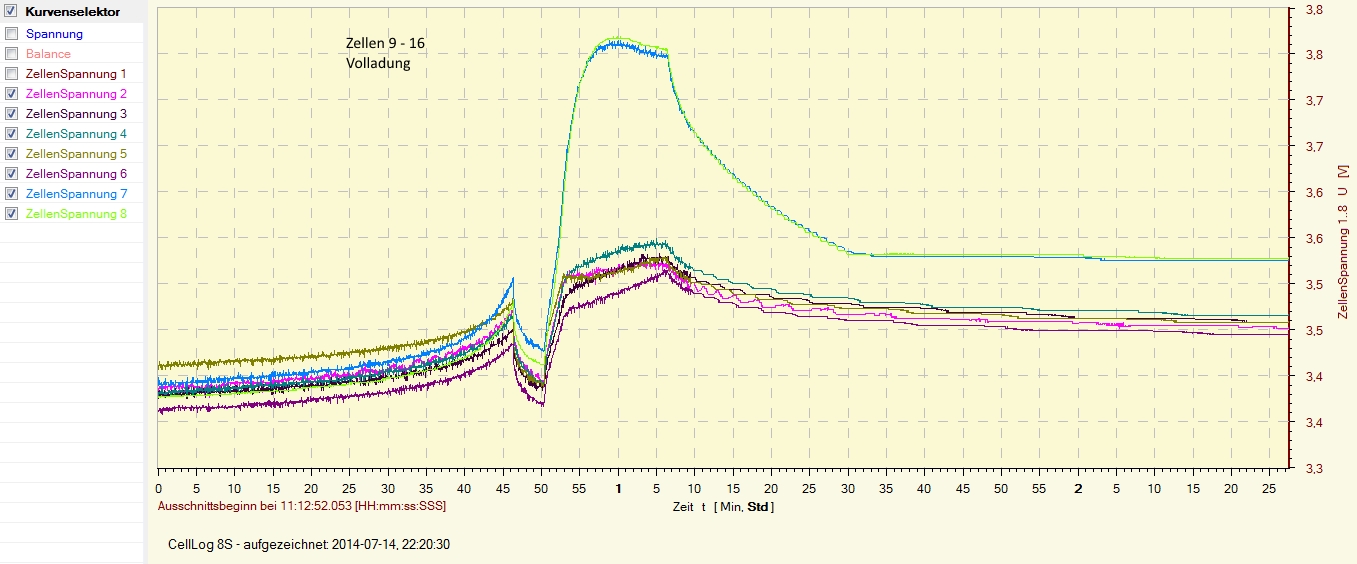This screenshot has width=1357, height=564.
Task: Uncheck the ZellenSpannung 3 checkbox
Action: pyautogui.click(x=11, y=114)
